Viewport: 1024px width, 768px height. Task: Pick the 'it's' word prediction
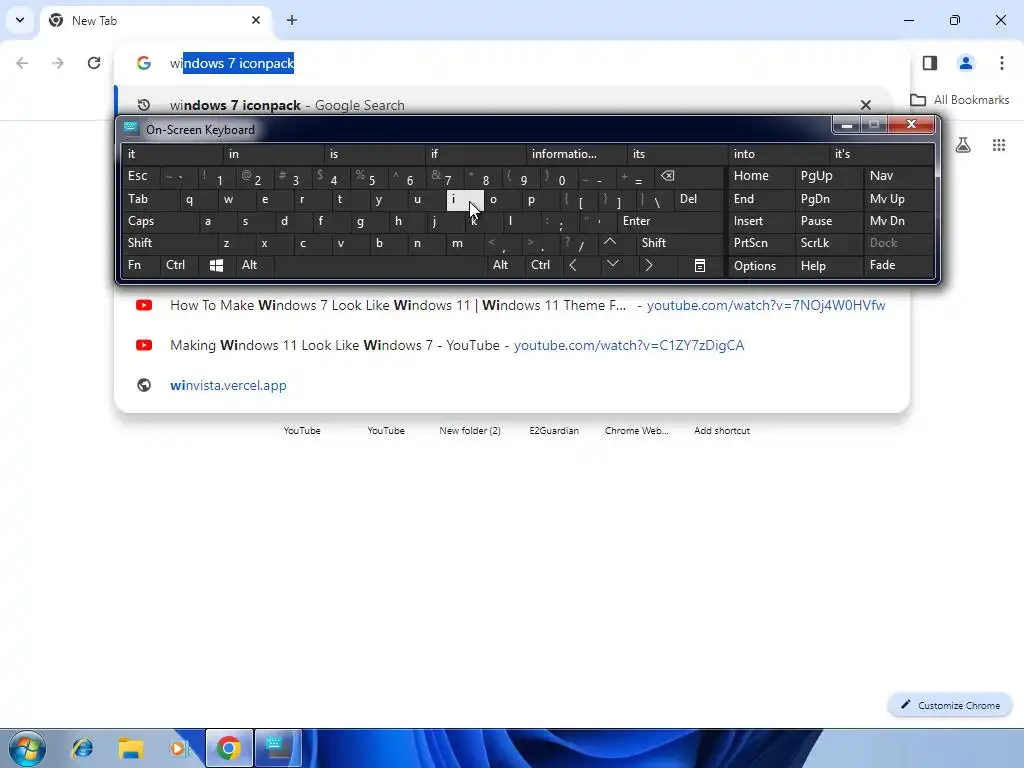click(x=882, y=154)
